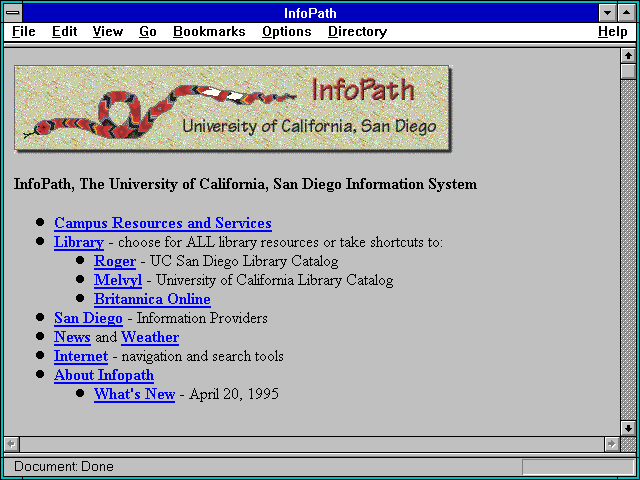The width and height of the screenshot is (640, 480).
Task: Click the text 'navigation and search tools'
Action: coord(202,356)
